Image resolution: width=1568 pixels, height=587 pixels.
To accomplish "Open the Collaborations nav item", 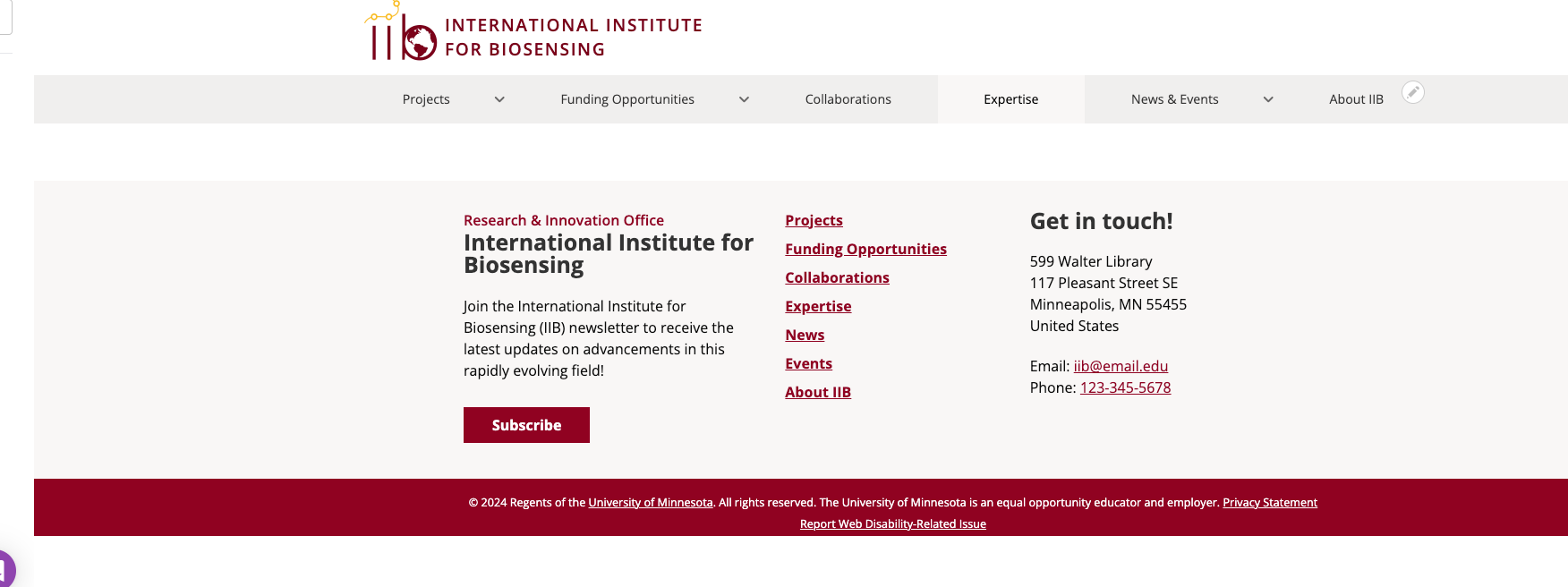I will (x=848, y=99).
